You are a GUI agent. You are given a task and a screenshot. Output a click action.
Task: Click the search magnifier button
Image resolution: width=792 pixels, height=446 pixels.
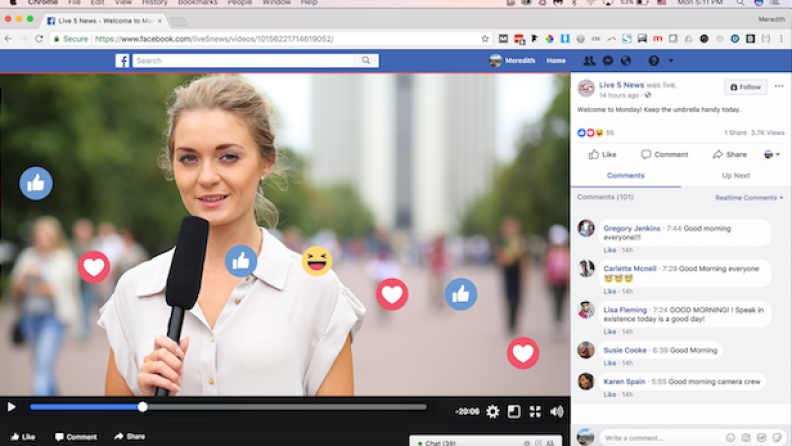coord(366,61)
